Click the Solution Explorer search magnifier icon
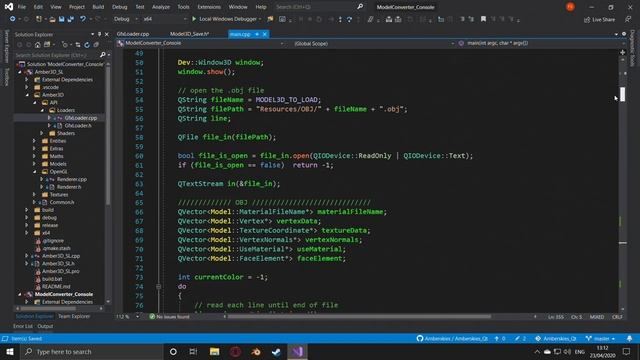The width and height of the screenshot is (640, 360). point(102,54)
